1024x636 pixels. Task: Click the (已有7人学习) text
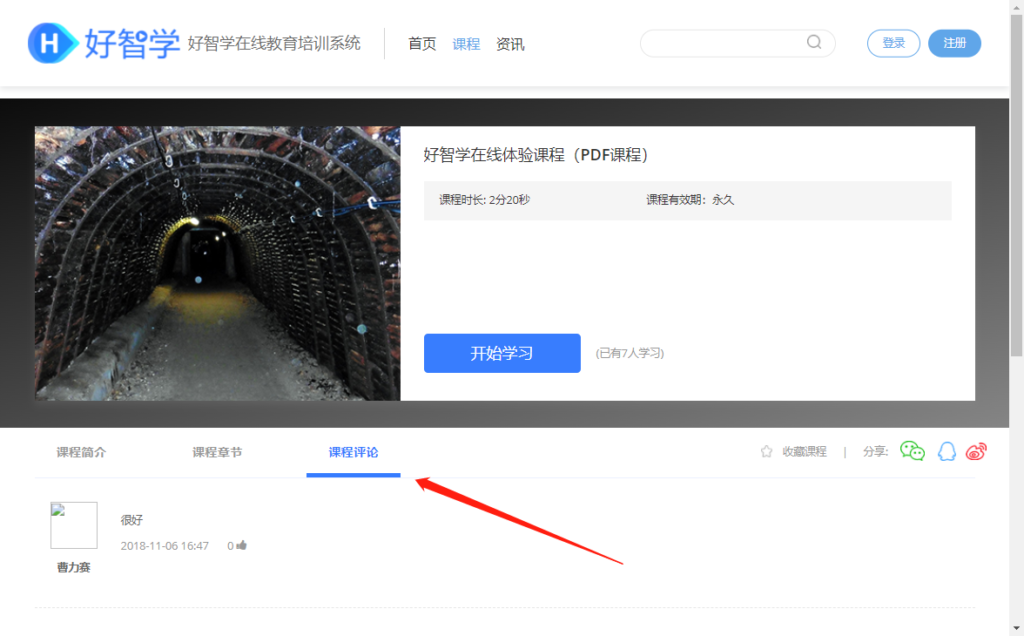pos(630,353)
